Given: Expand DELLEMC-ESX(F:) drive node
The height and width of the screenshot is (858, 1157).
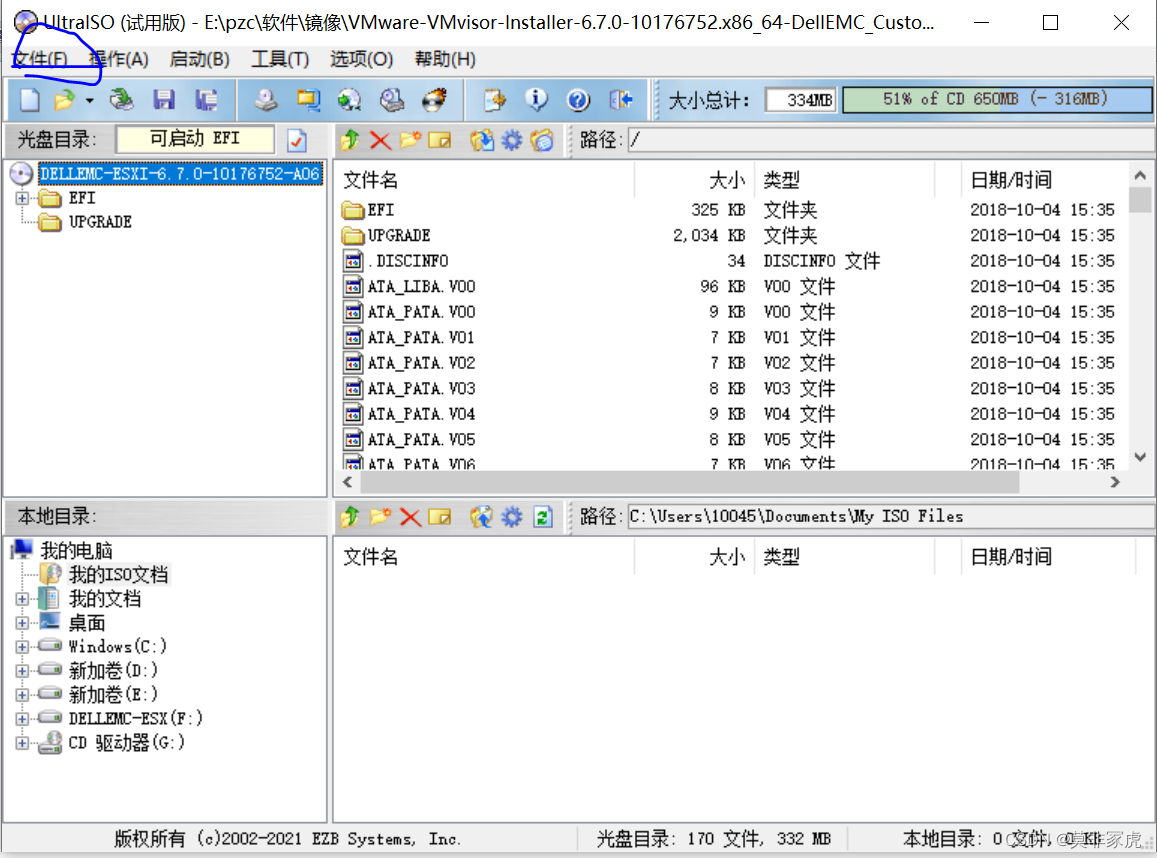Looking at the screenshot, I should 22,719.
